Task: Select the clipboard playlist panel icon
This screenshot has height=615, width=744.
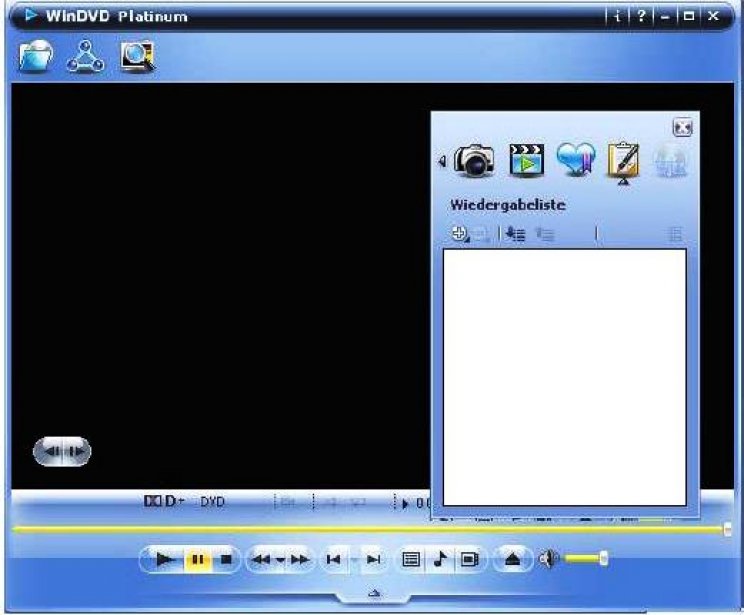Action: pyautogui.click(x=623, y=160)
